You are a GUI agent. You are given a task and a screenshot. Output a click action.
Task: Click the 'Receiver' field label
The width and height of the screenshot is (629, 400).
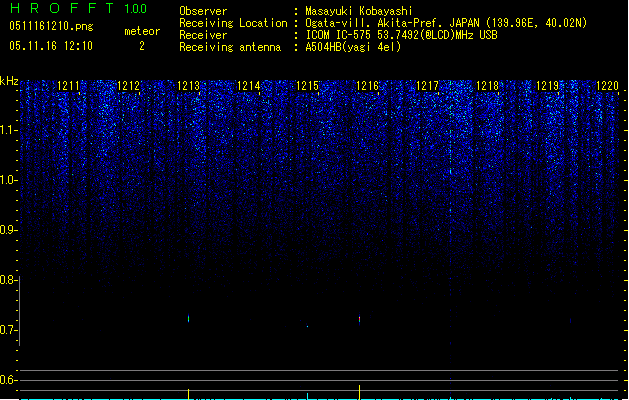[203, 35]
